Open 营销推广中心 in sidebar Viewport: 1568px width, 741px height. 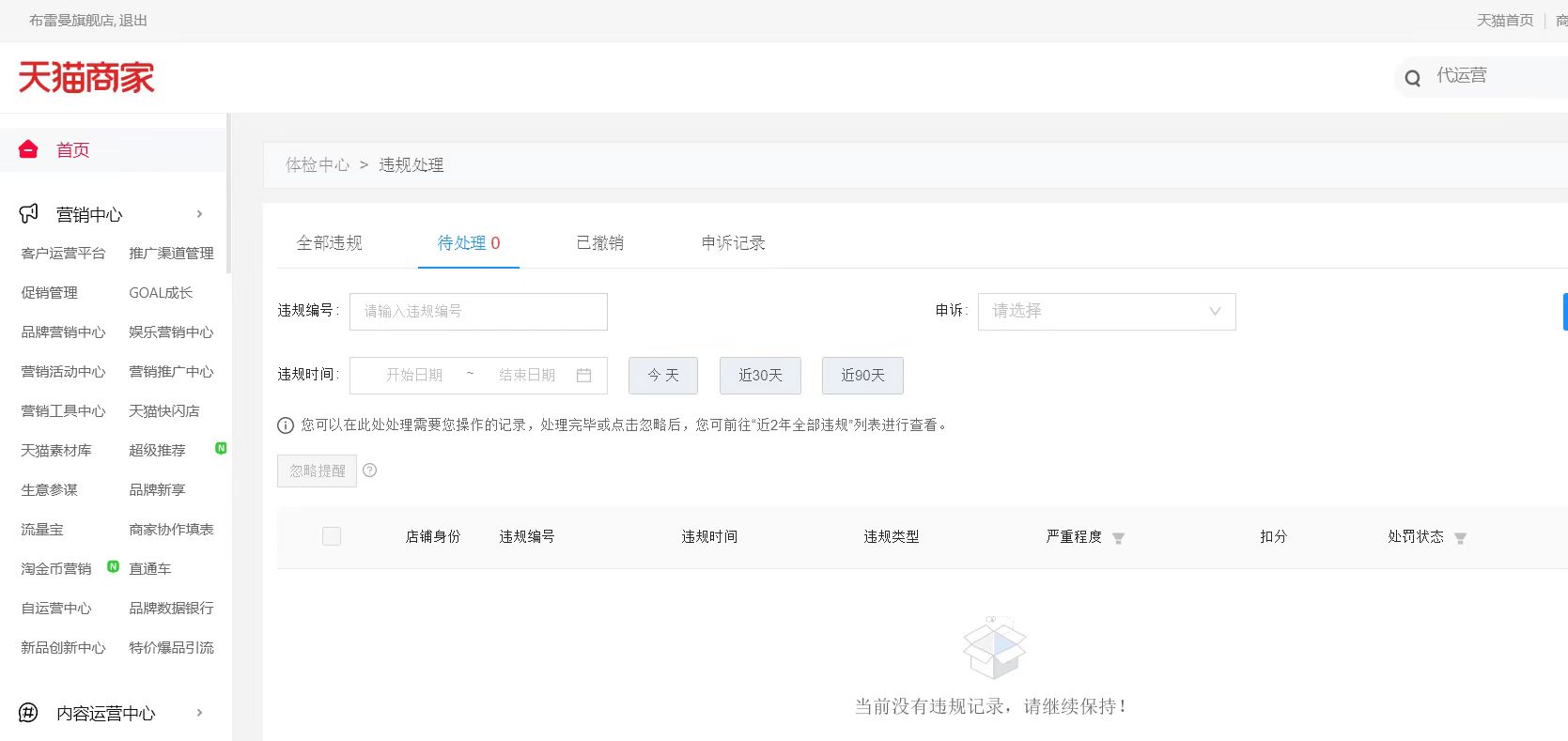[x=171, y=372]
